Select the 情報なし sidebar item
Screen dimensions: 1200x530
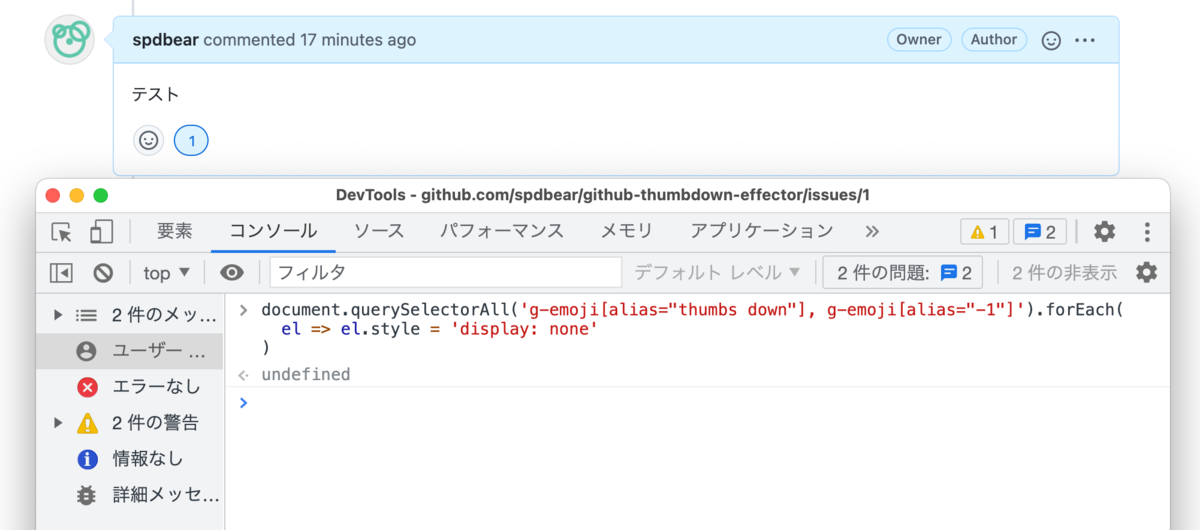130,459
